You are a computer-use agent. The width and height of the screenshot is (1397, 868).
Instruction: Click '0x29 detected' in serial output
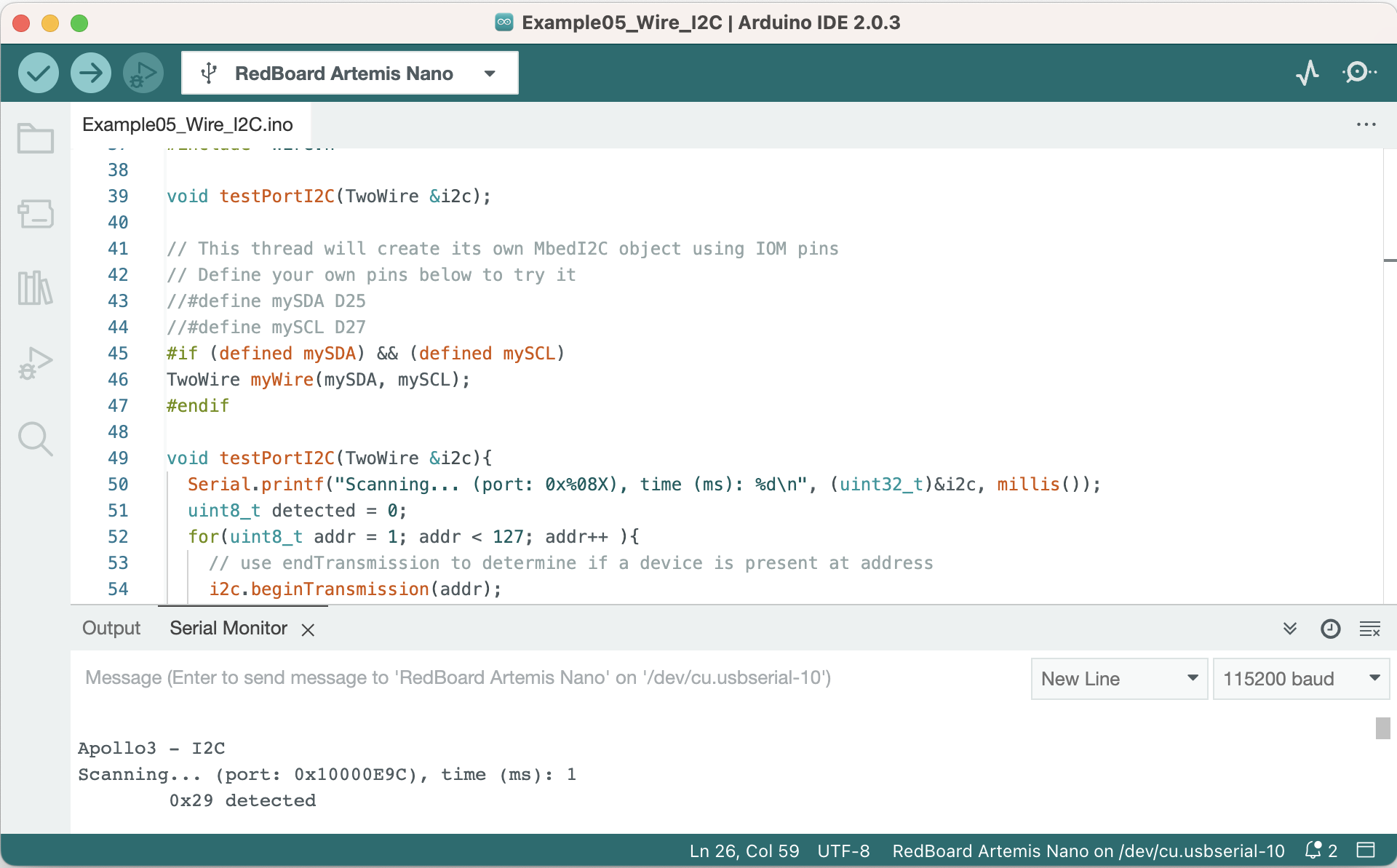tap(242, 800)
